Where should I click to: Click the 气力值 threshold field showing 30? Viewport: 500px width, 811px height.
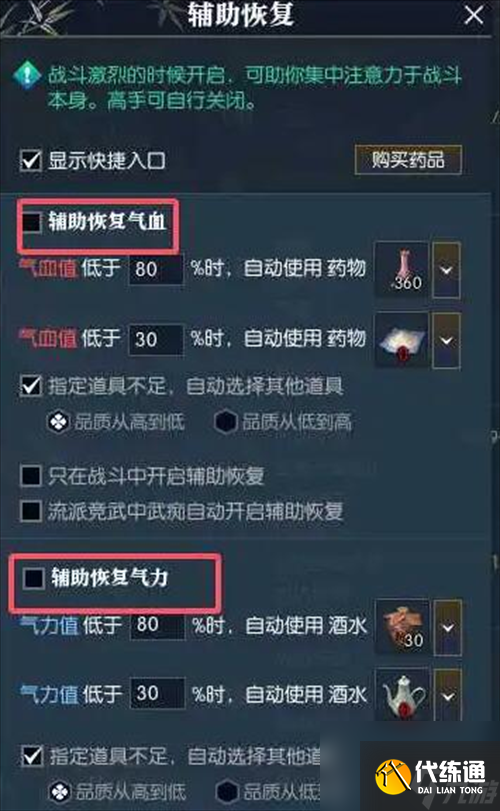(x=157, y=693)
